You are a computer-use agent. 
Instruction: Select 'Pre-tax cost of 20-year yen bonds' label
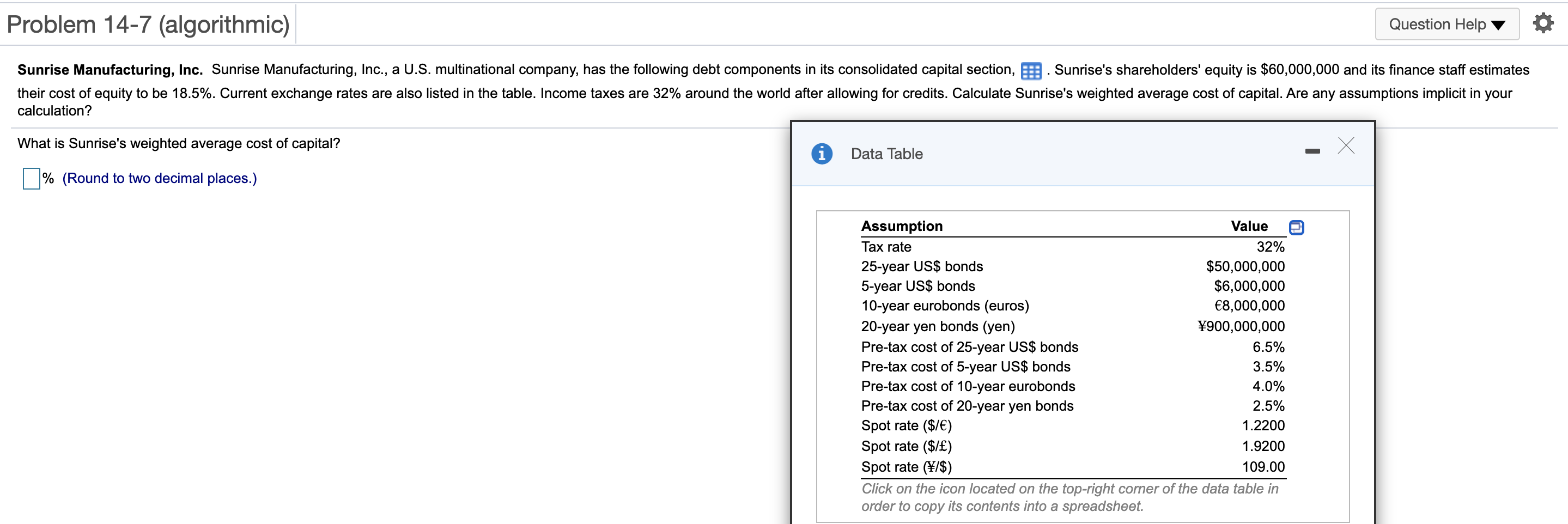[x=967, y=405]
